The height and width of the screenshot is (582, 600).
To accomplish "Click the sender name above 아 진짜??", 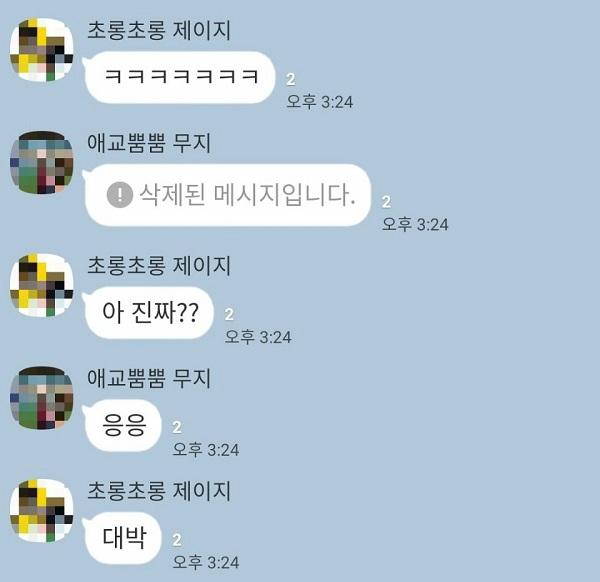I will pyautogui.click(x=159, y=266).
